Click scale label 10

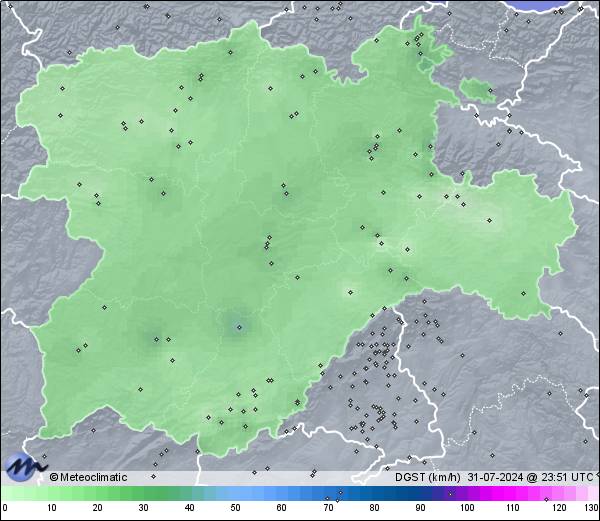point(51,508)
